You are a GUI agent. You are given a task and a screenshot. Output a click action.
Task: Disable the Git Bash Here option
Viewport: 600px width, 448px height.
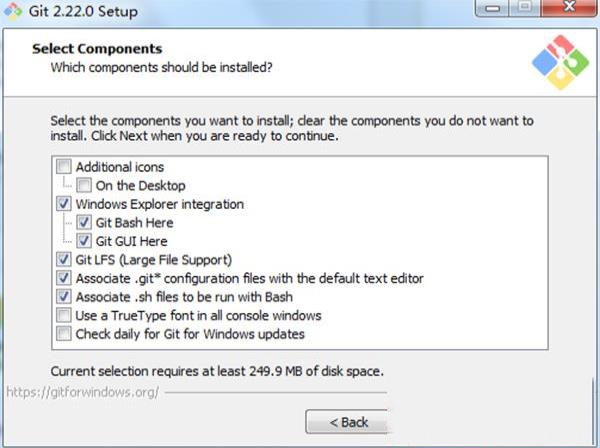[x=85, y=223]
